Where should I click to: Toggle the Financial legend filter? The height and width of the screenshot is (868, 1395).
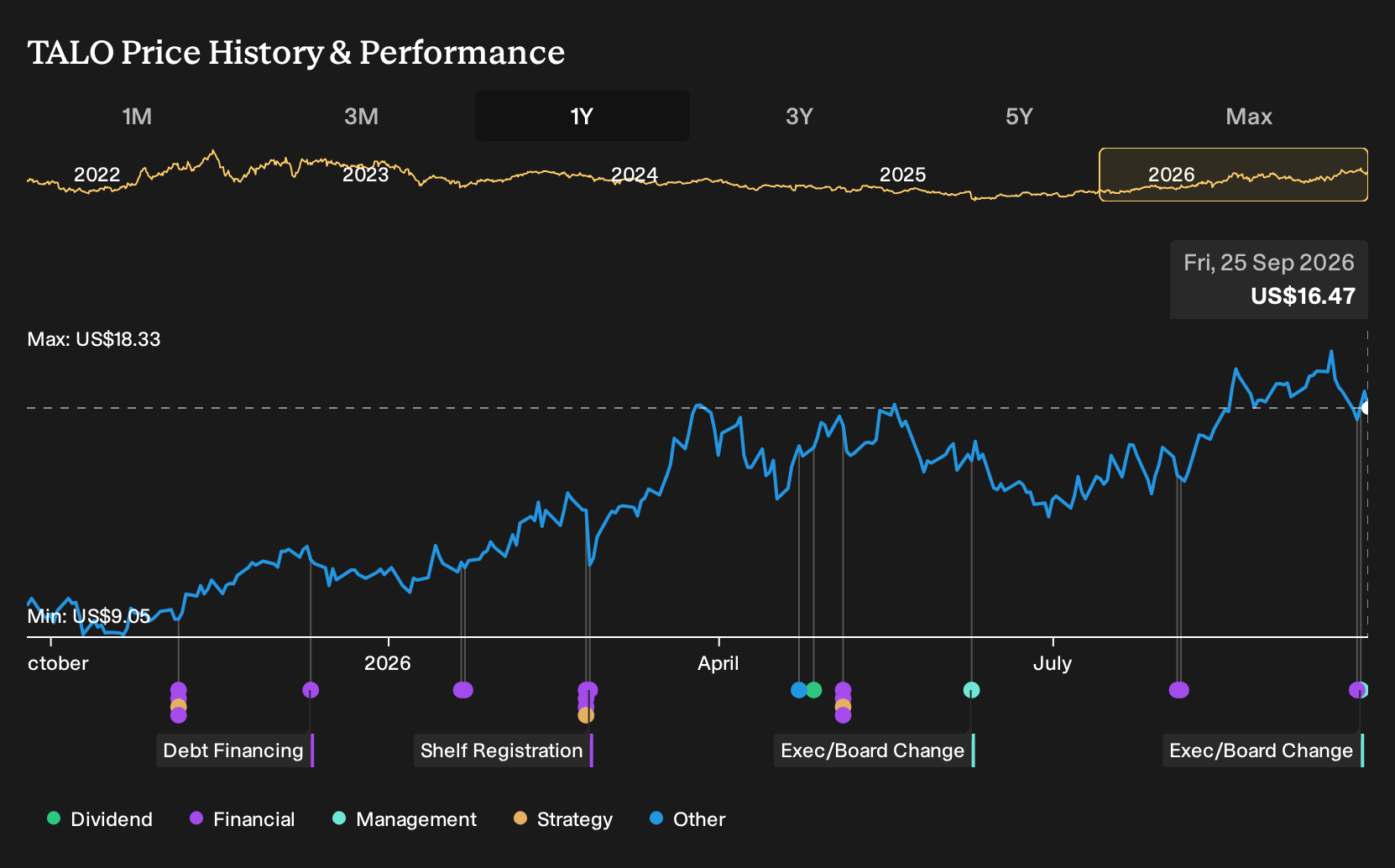pos(243,819)
